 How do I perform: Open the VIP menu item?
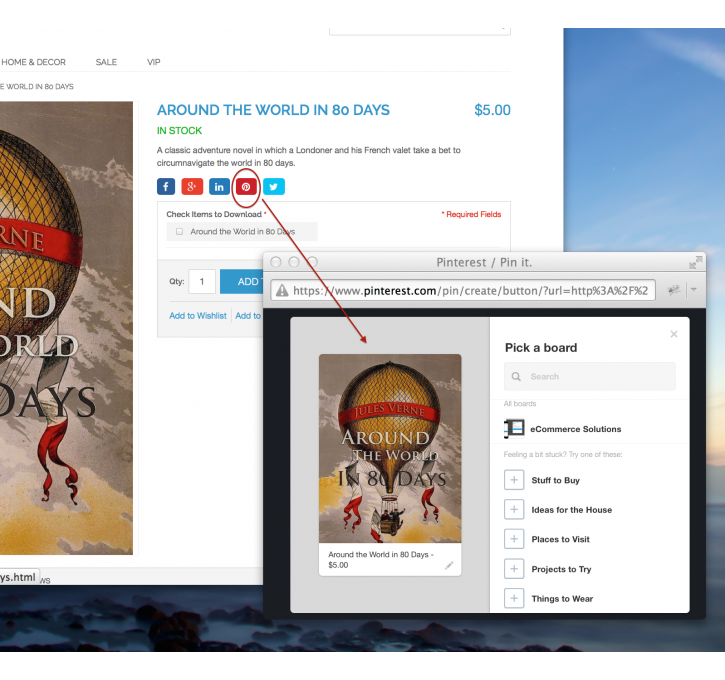pos(154,62)
